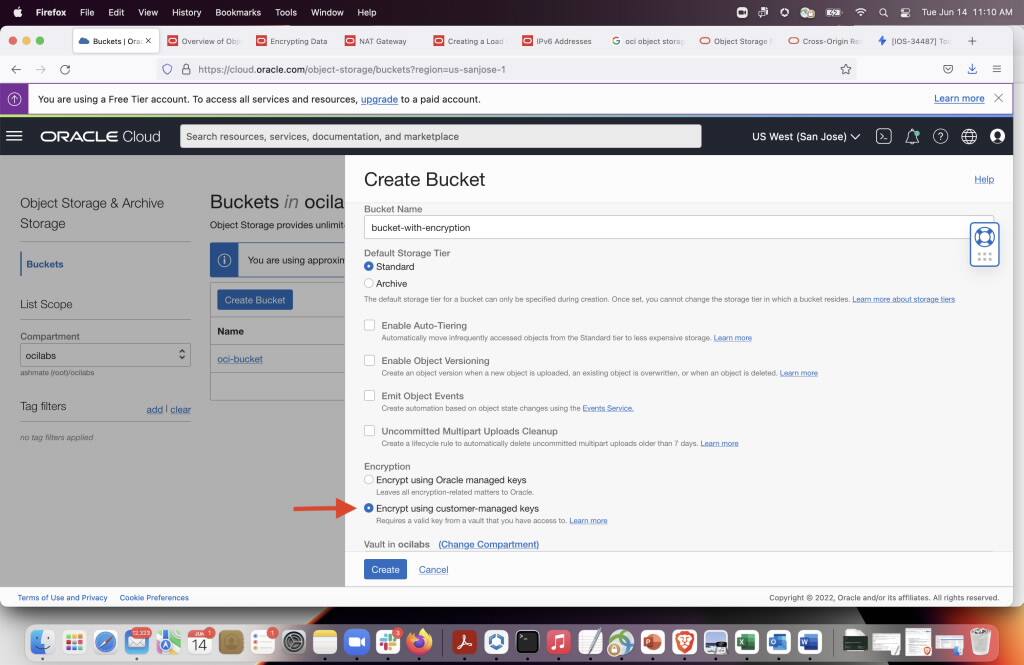The image size is (1024, 665).
Task: Open the Compartment selector showing ocilabs
Action: pyautogui.click(x=105, y=355)
